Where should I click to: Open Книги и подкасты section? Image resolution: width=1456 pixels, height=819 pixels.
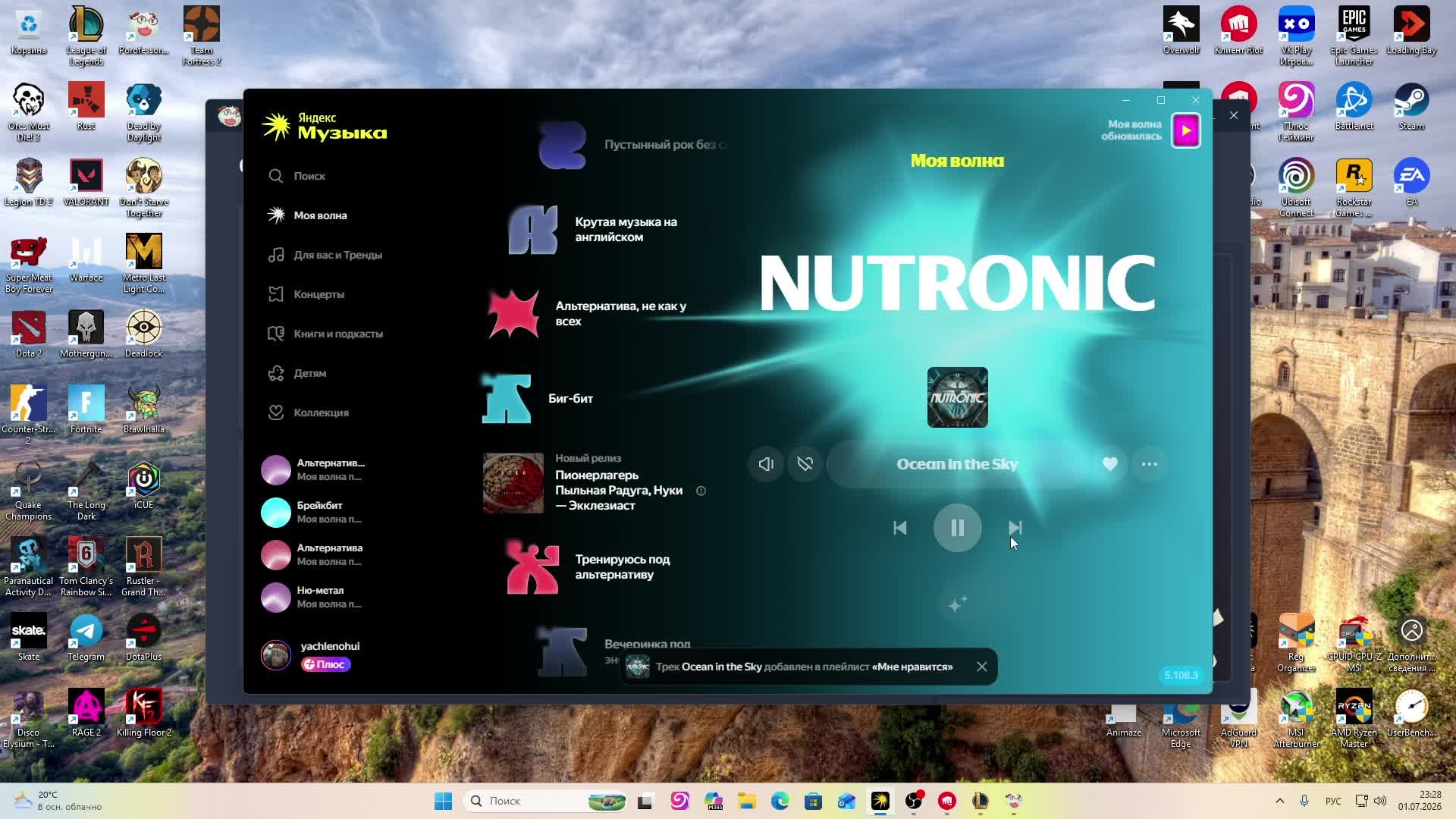(x=325, y=334)
